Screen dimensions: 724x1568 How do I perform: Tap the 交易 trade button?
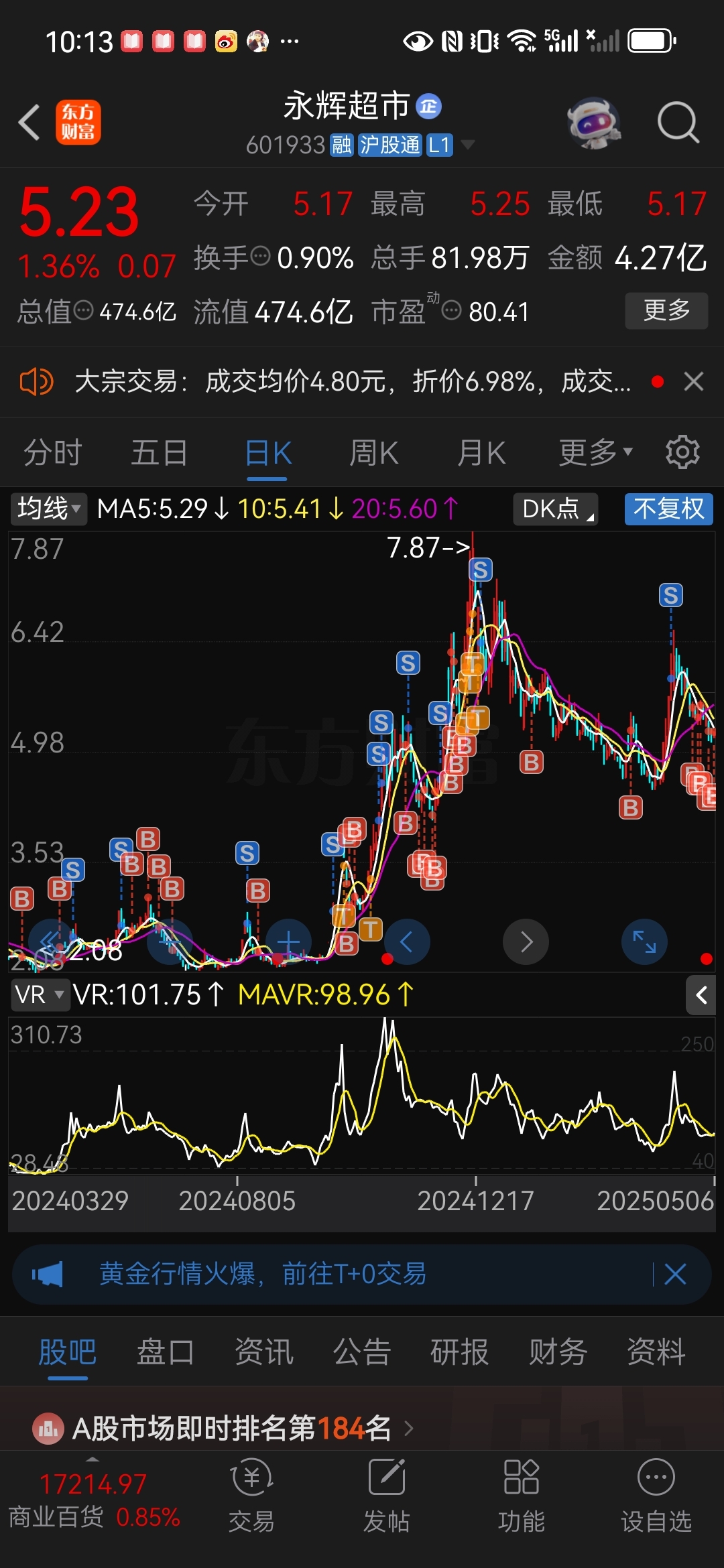251,1496
